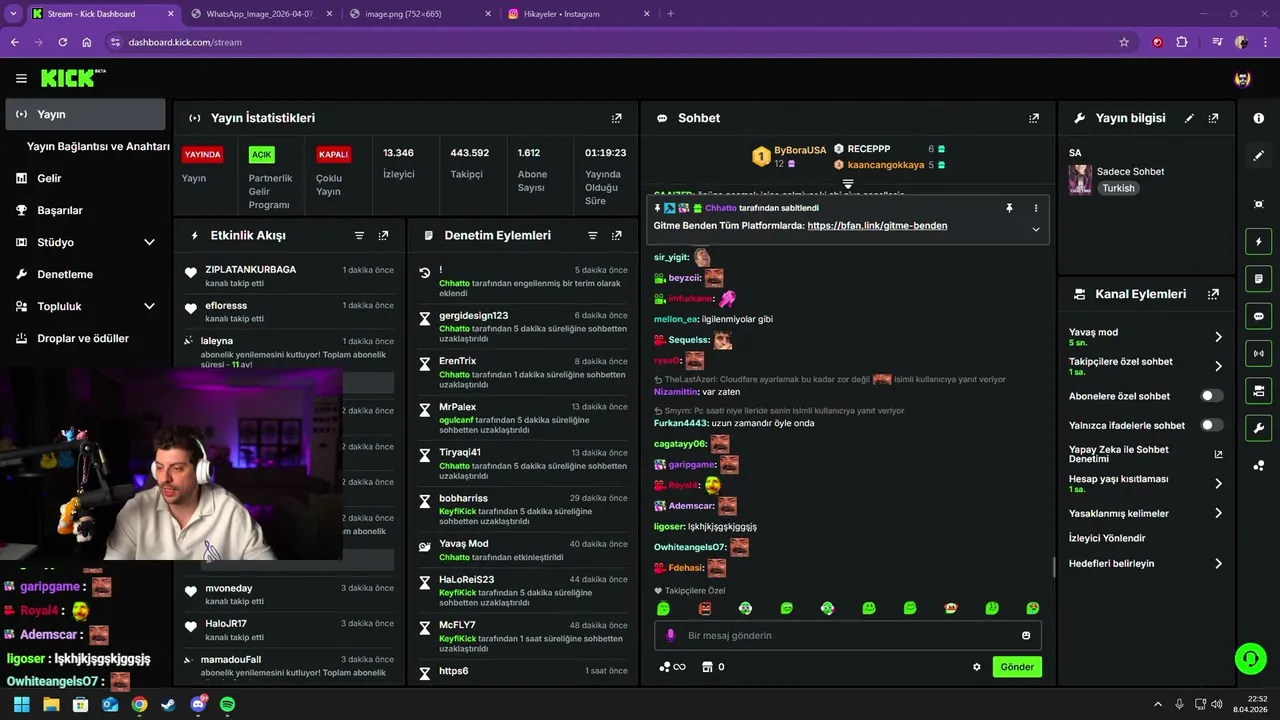Edit stream info with the Yayın bilgisi pencil icon

pos(1189,118)
